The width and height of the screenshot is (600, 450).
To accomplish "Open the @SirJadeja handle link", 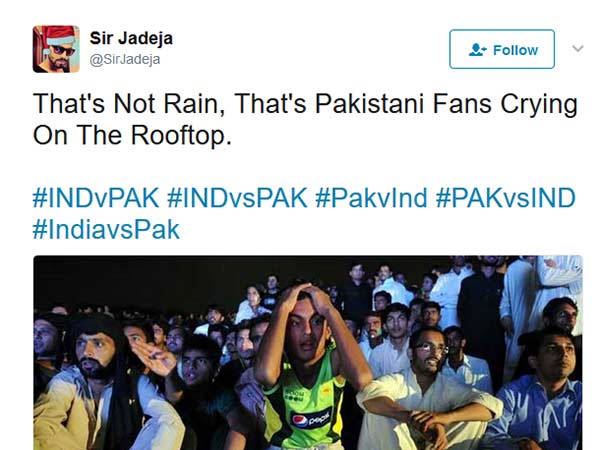I will coord(125,60).
